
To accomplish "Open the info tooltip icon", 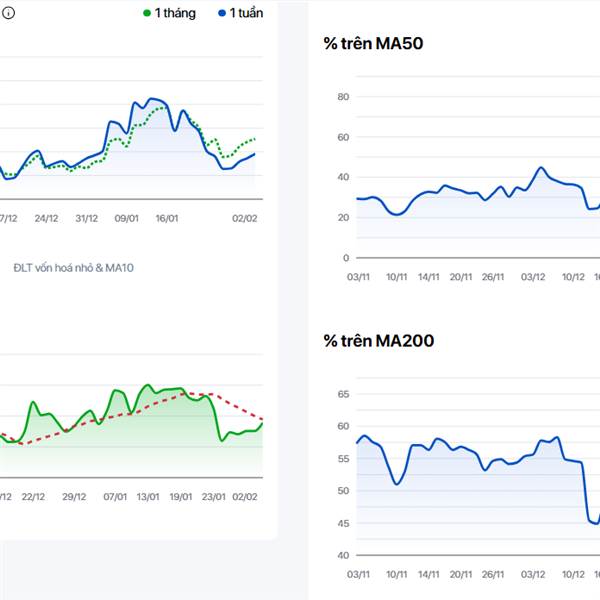I will click(6, 15).
